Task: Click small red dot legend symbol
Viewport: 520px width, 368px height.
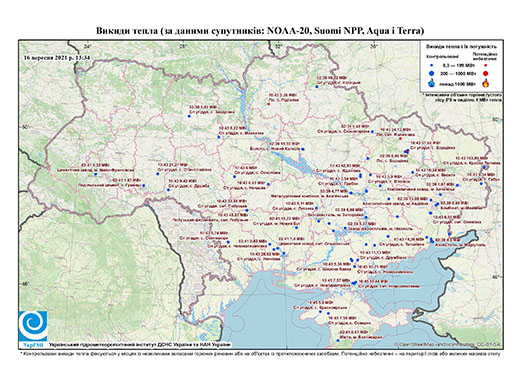Action: (485, 65)
